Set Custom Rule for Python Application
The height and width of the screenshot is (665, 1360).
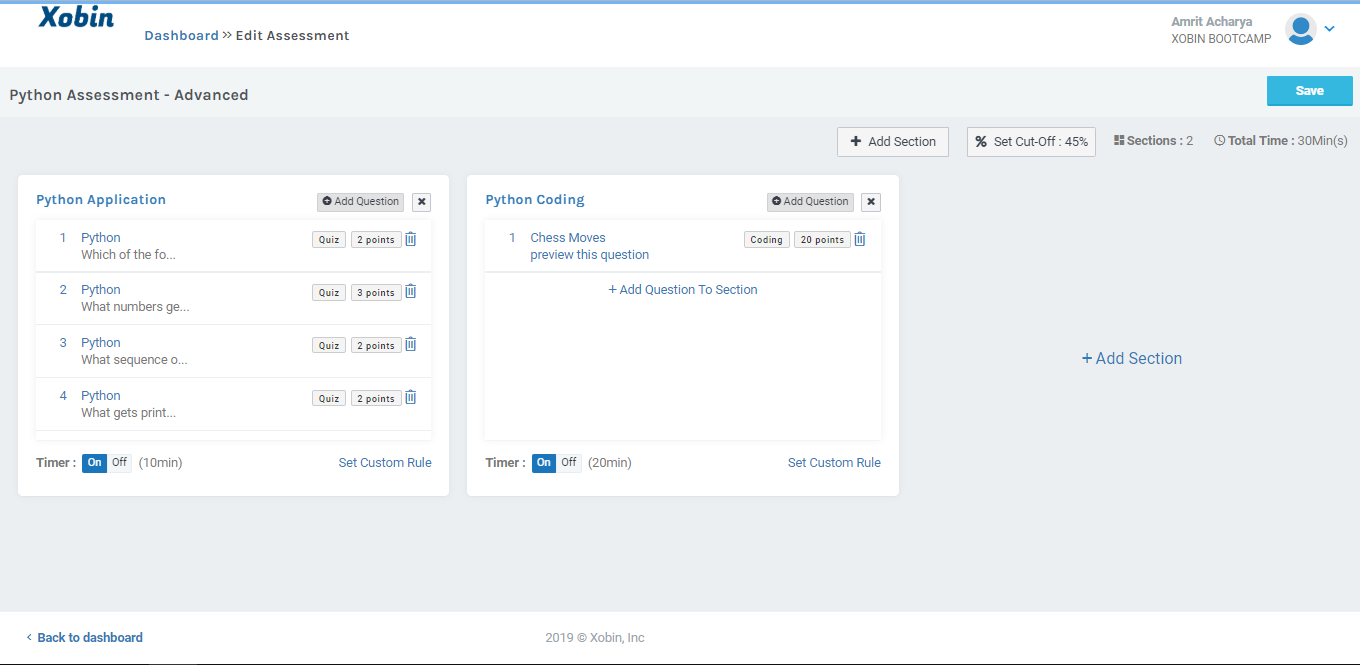(x=385, y=463)
